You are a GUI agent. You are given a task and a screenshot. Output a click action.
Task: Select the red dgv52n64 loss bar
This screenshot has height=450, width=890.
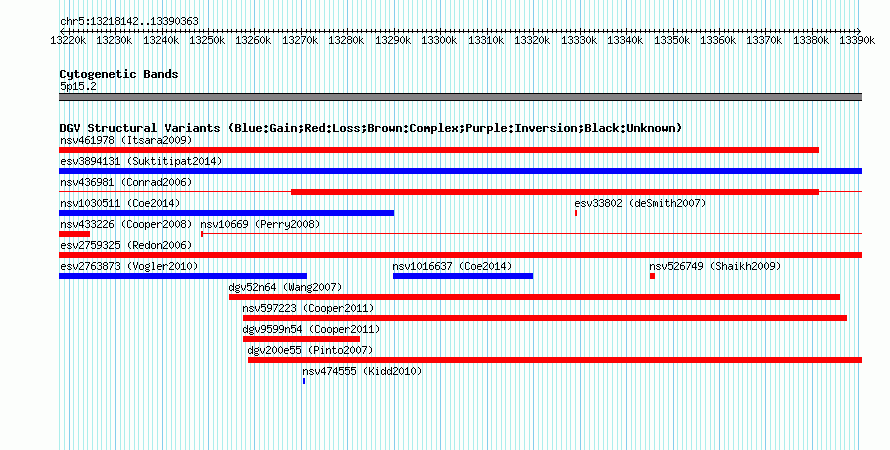click(x=534, y=297)
